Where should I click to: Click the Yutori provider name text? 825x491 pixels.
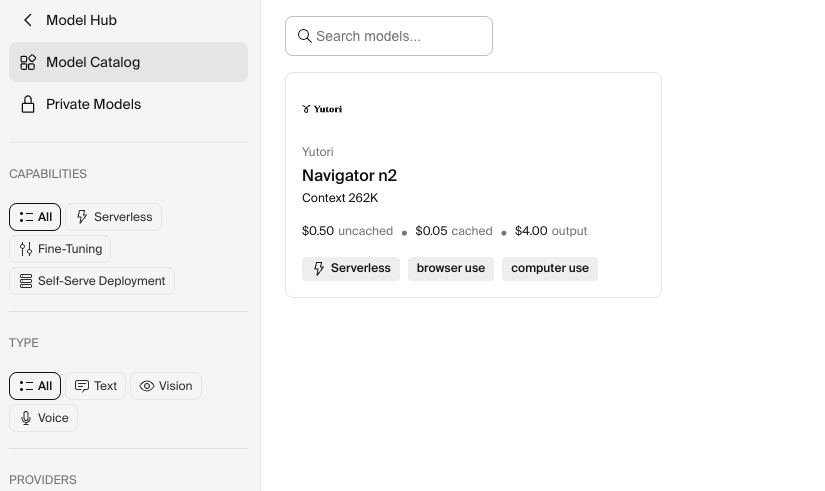click(318, 152)
